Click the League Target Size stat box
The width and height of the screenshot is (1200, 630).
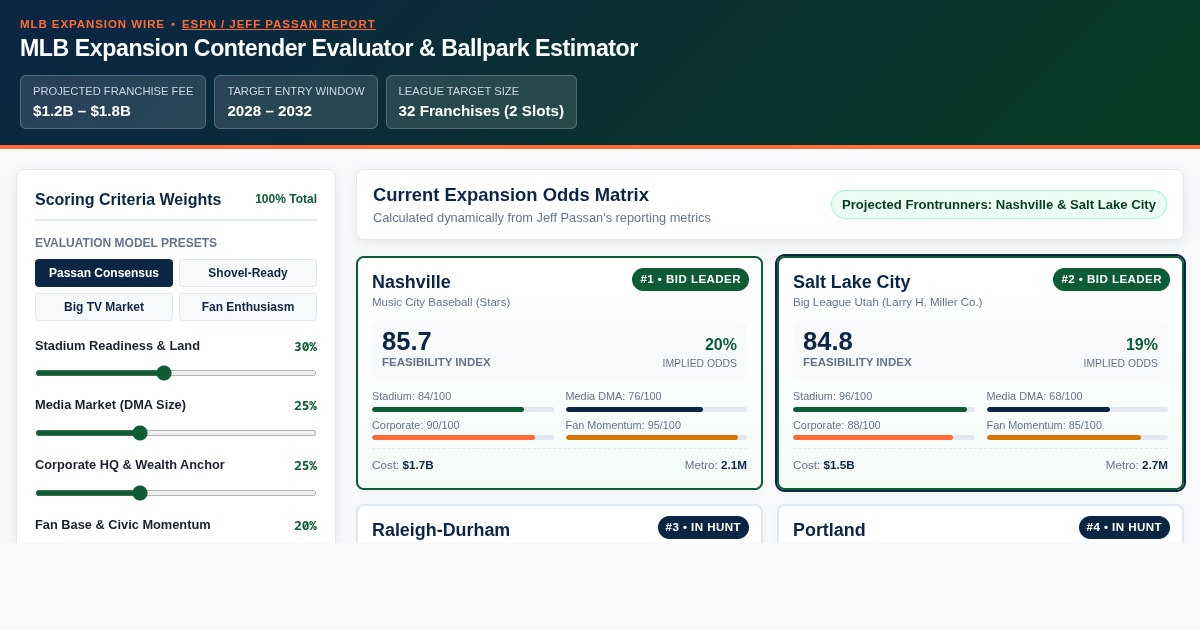[x=481, y=102]
